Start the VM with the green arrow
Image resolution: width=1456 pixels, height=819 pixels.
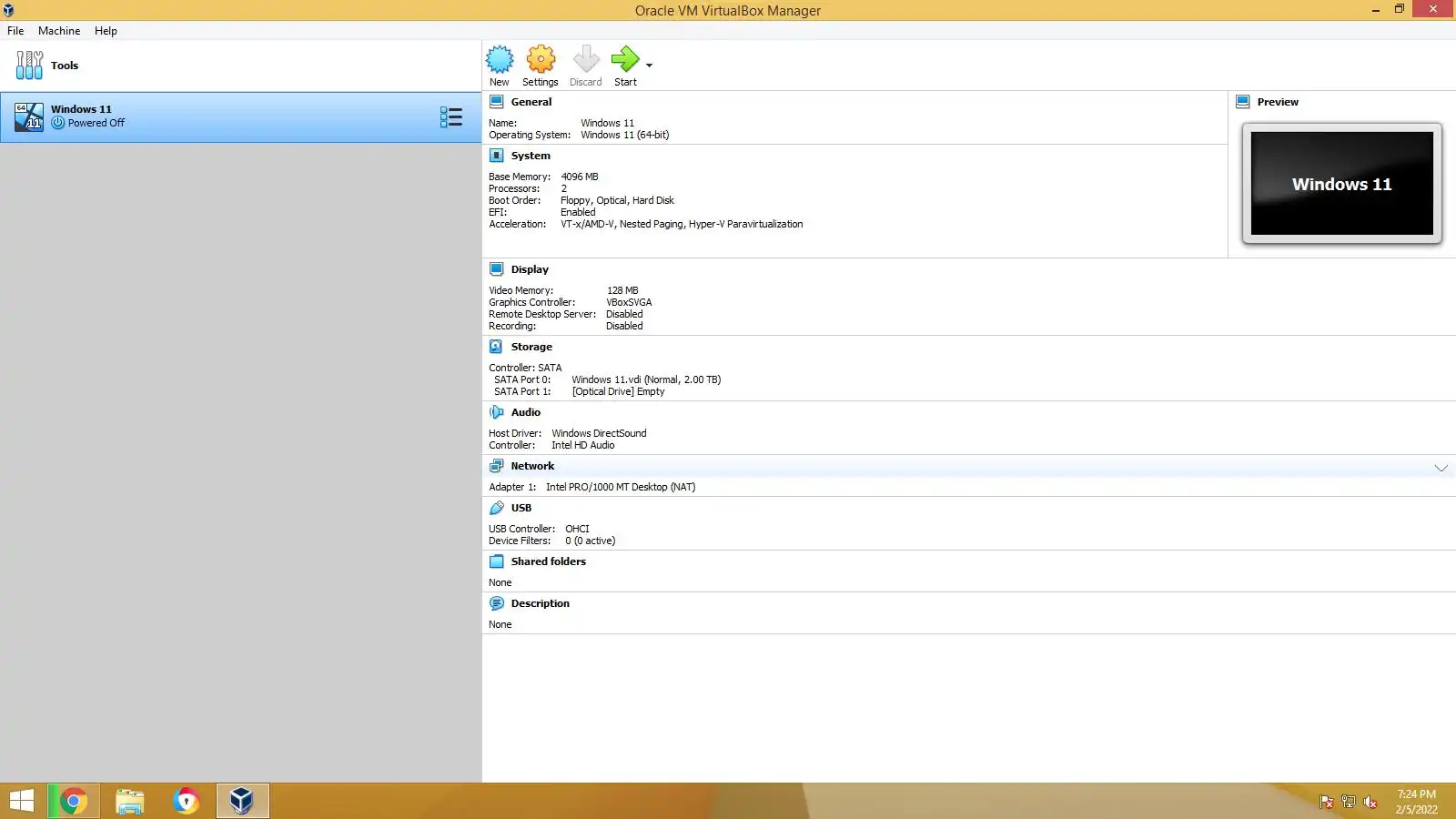pos(625,60)
